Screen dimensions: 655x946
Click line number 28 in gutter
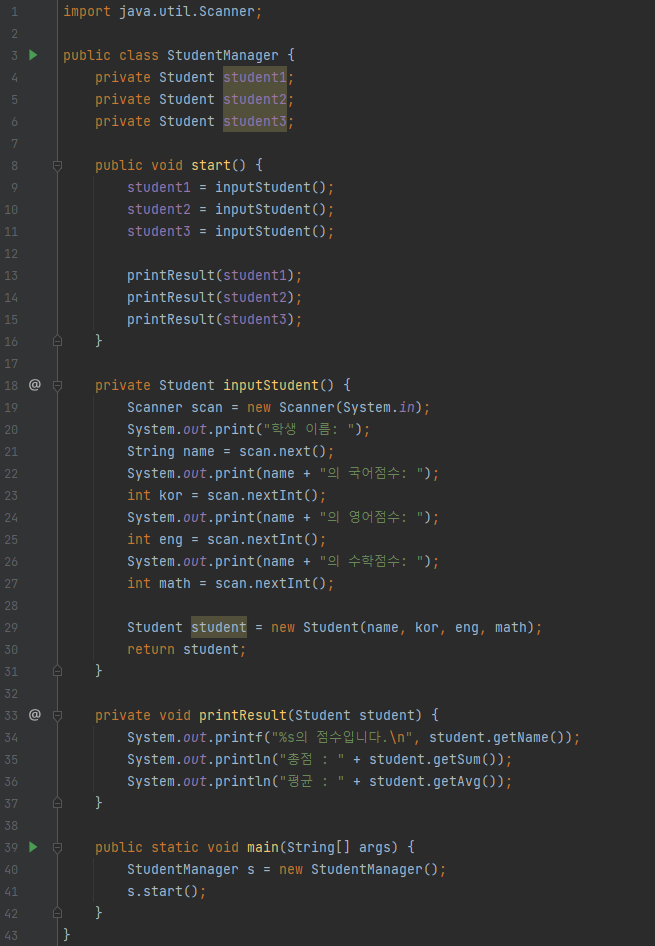click(11, 605)
